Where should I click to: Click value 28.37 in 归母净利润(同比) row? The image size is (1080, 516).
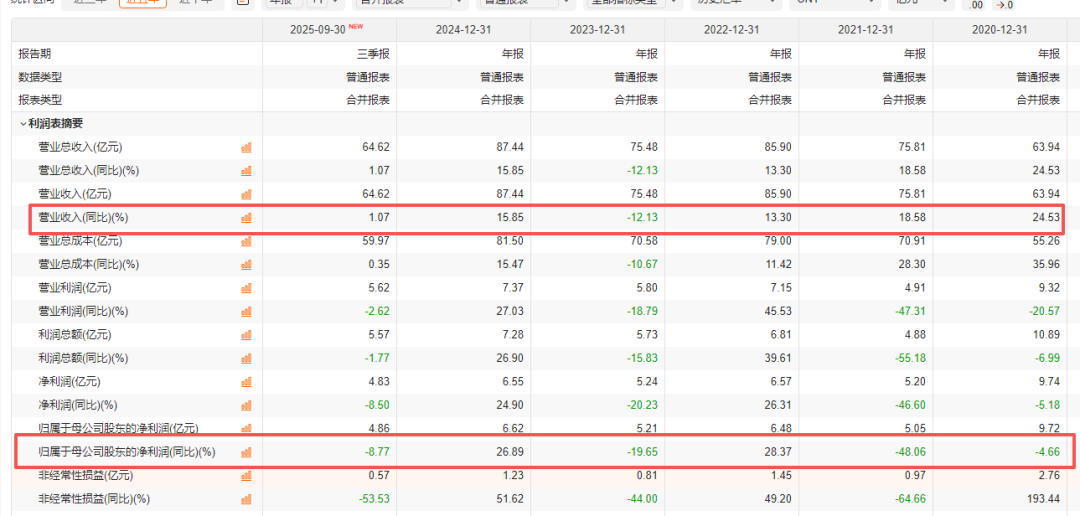pyautogui.click(x=780, y=453)
